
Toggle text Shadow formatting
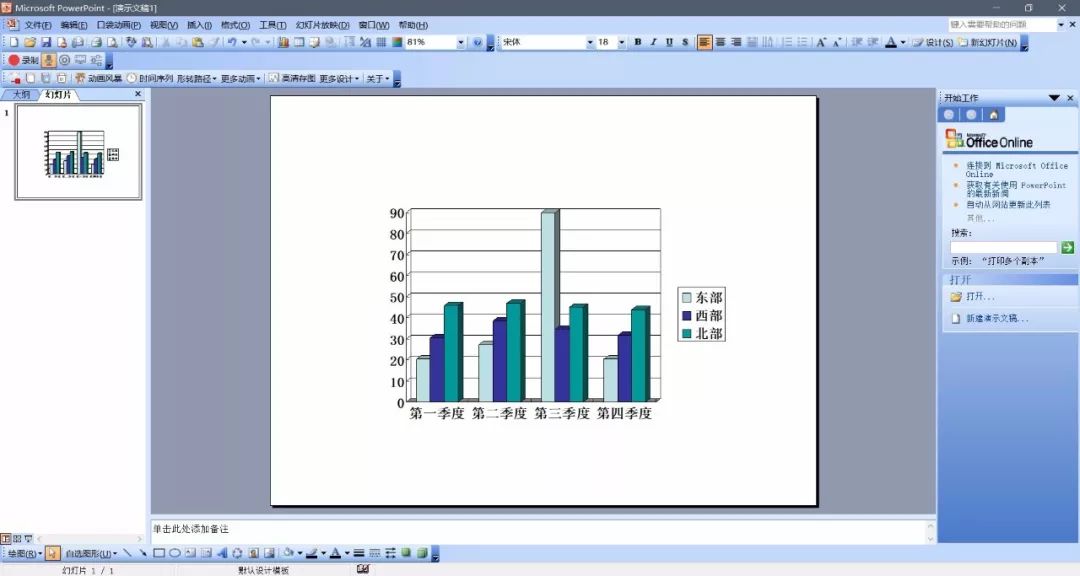click(685, 42)
